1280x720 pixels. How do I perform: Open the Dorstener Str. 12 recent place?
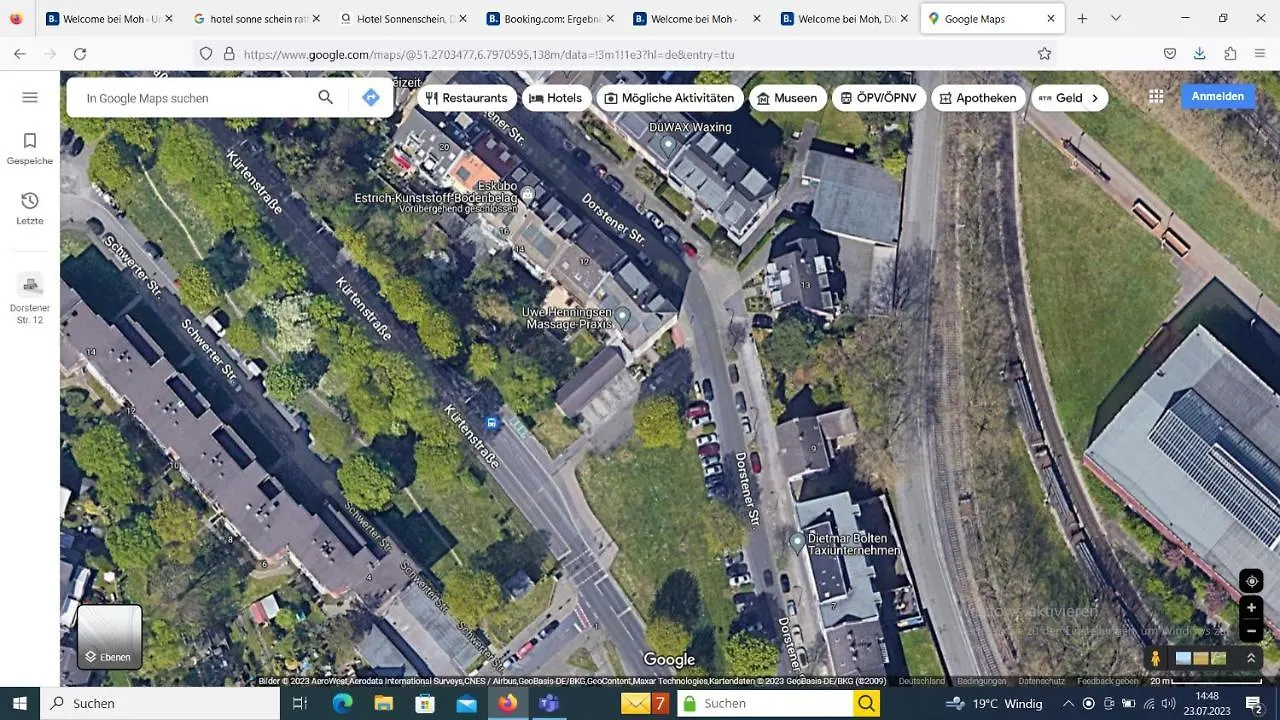pyautogui.click(x=30, y=298)
